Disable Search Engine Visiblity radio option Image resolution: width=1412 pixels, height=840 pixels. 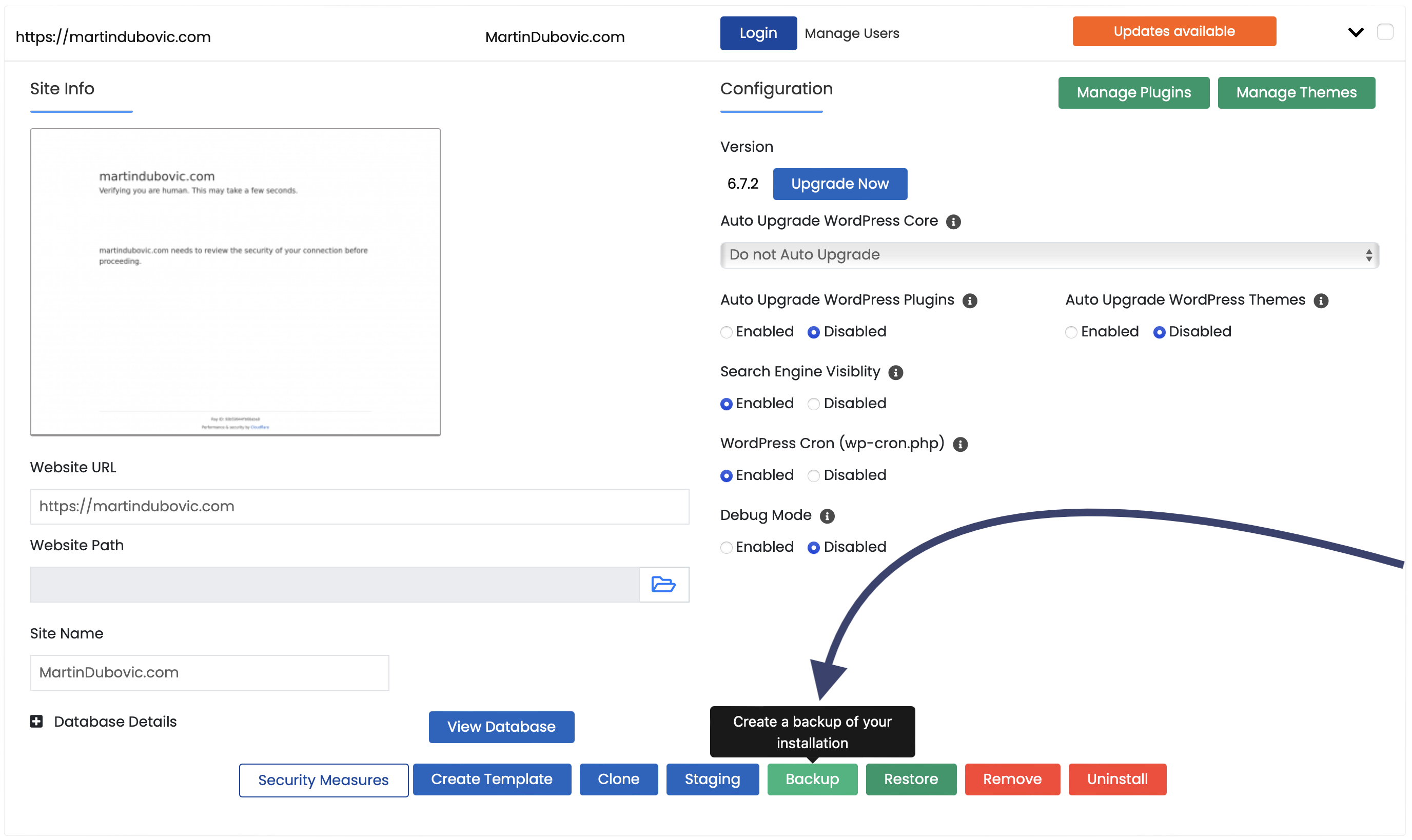(814, 404)
